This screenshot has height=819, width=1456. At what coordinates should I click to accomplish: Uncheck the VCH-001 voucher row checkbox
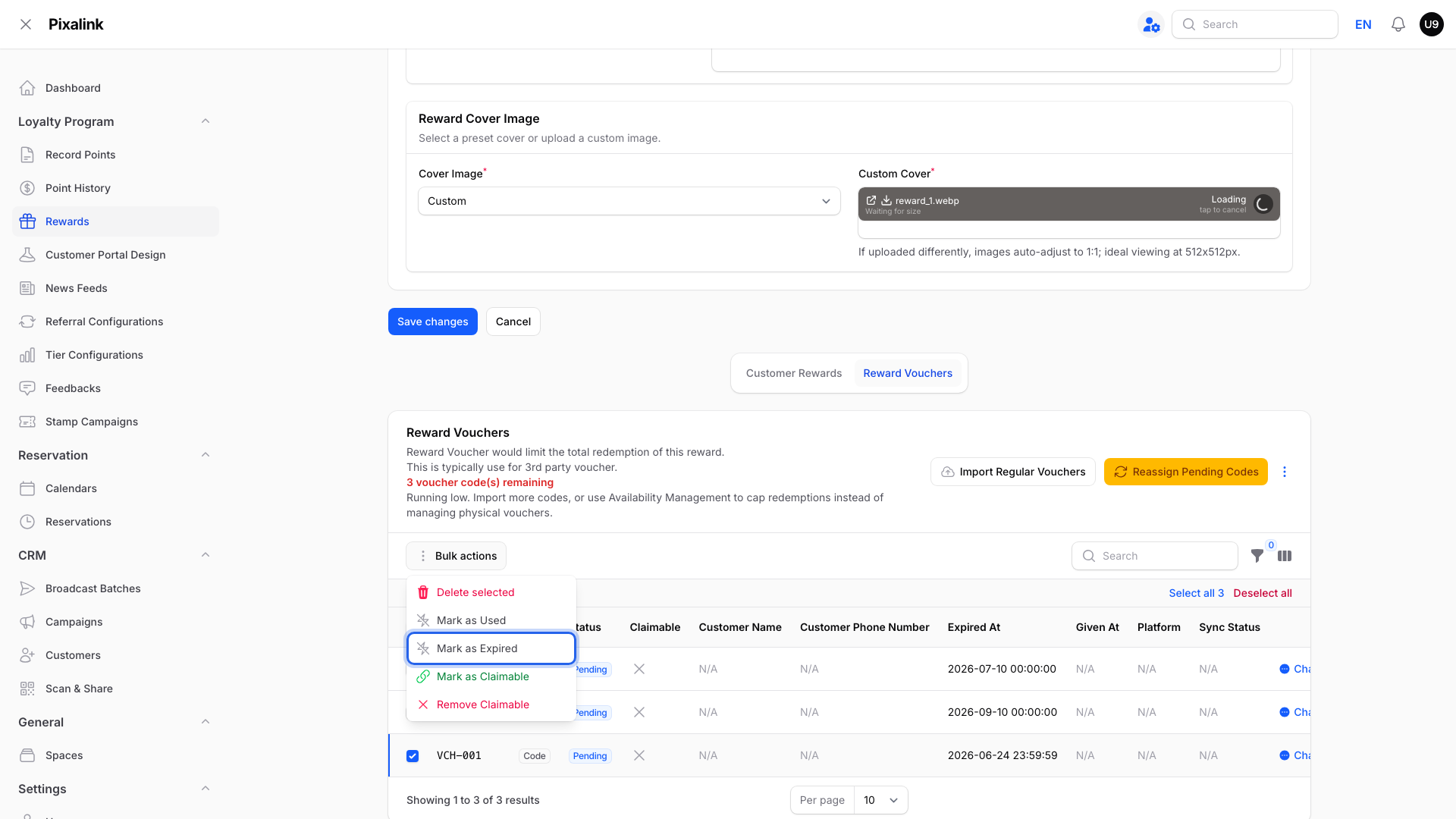point(413,756)
